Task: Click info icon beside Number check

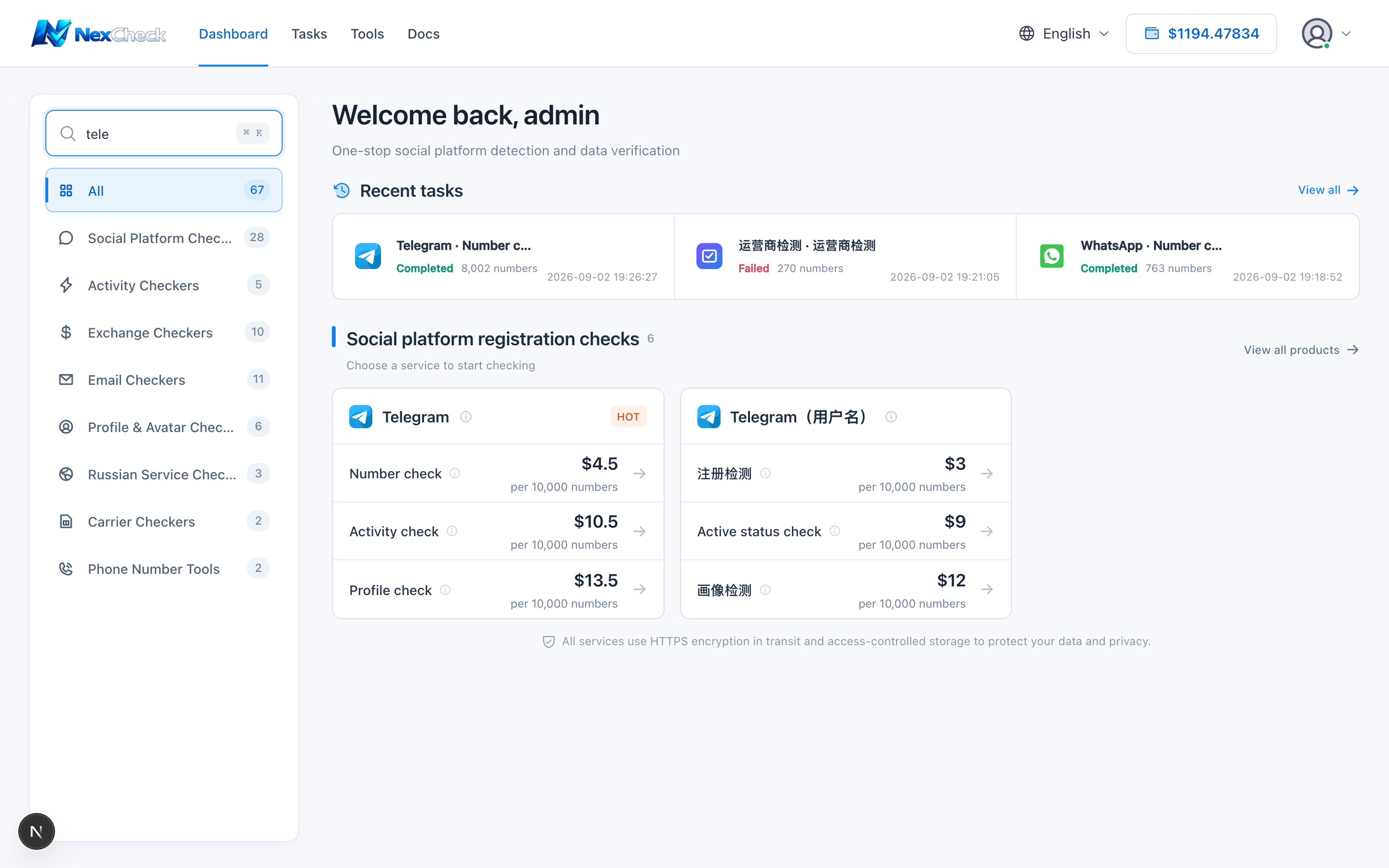Action: (x=455, y=473)
